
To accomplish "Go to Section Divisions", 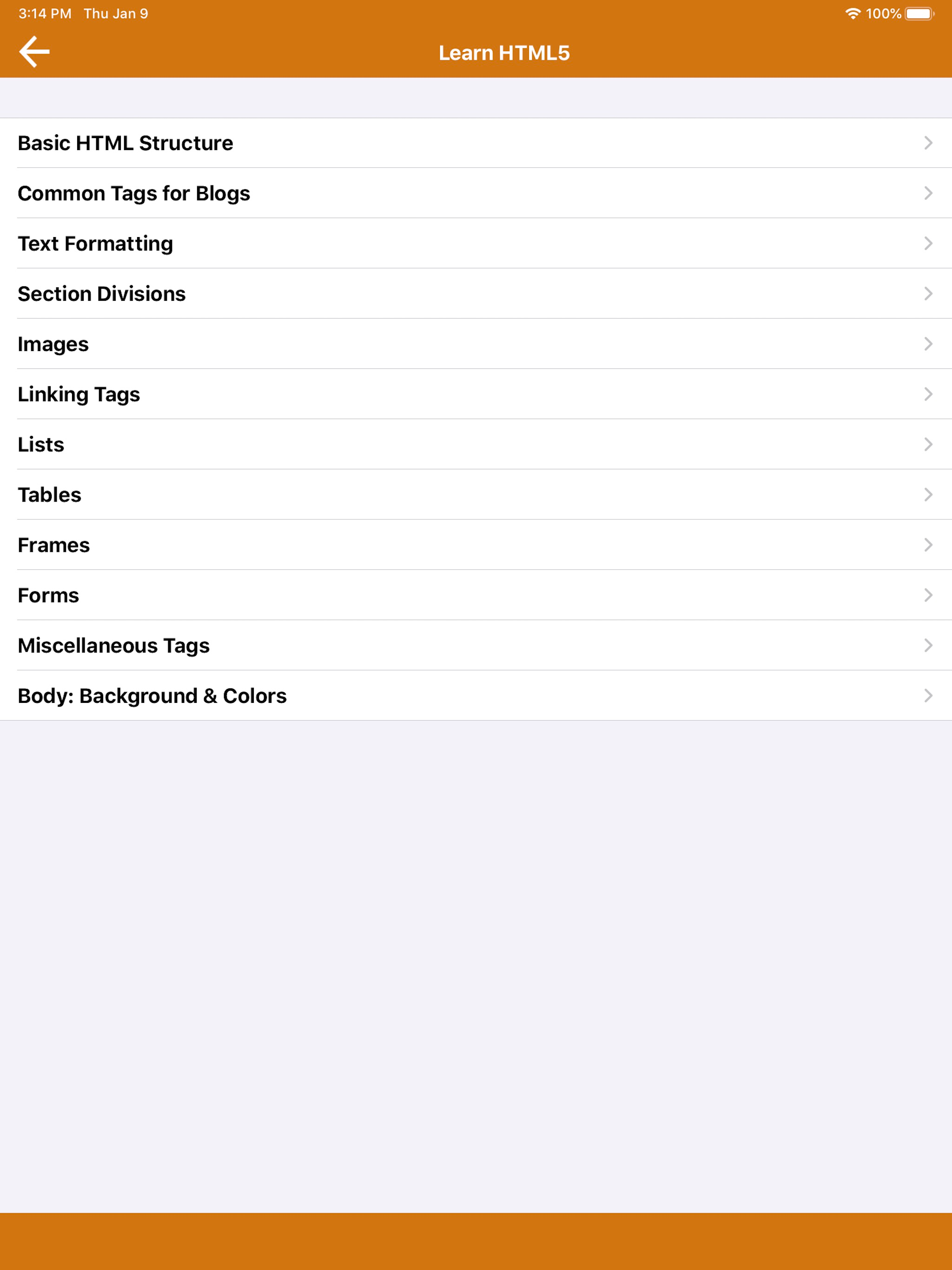I will click(x=476, y=293).
